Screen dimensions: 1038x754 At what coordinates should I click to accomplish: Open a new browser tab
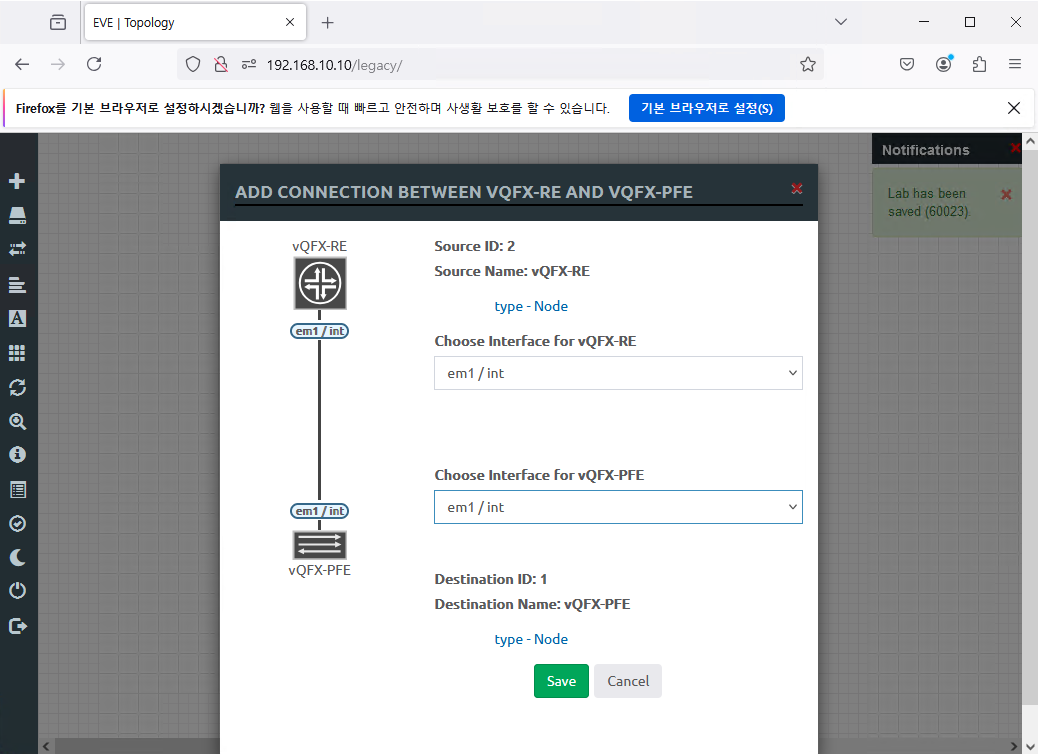click(x=328, y=23)
